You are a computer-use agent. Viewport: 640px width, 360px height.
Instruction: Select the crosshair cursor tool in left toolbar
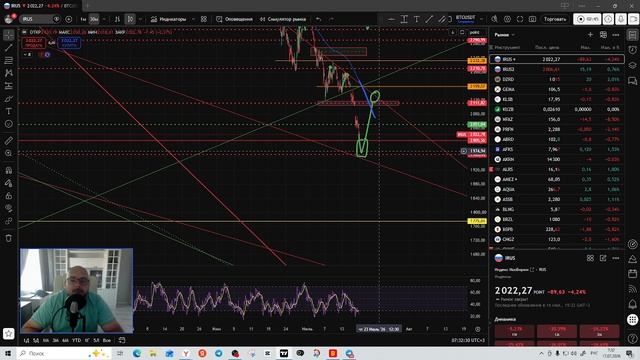pos(9,35)
